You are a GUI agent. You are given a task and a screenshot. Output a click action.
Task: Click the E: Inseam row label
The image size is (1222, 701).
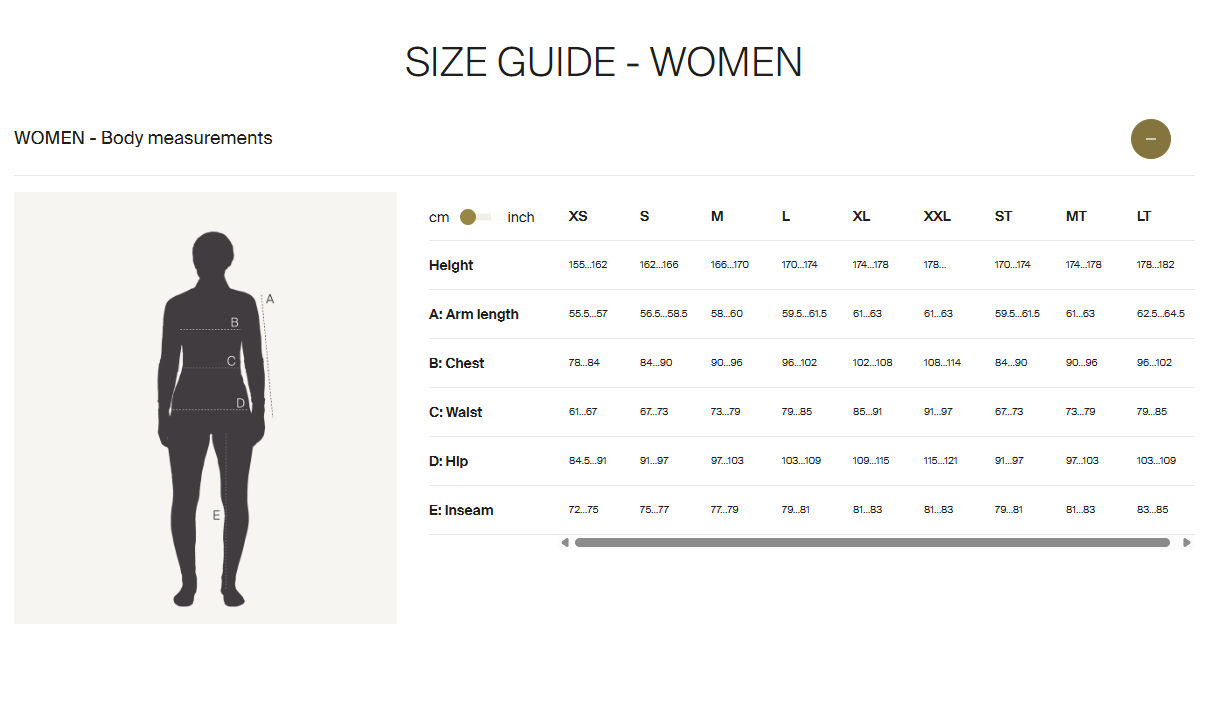(461, 510)
